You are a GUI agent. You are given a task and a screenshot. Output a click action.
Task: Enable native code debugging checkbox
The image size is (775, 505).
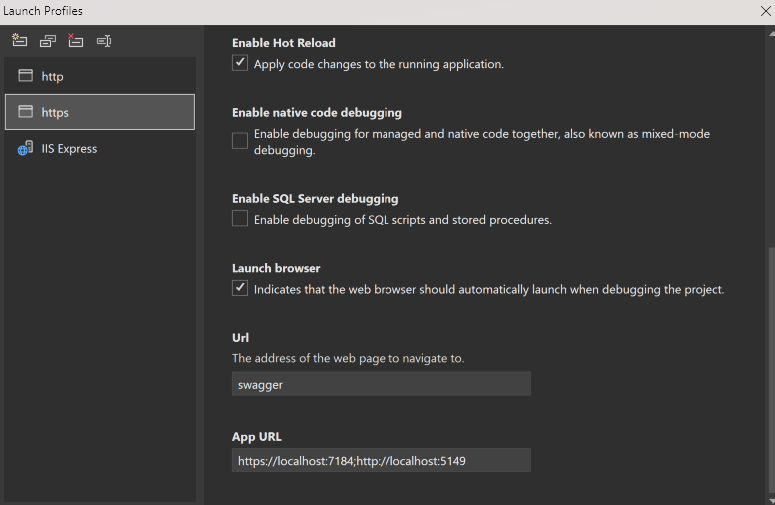pos(240,141)
